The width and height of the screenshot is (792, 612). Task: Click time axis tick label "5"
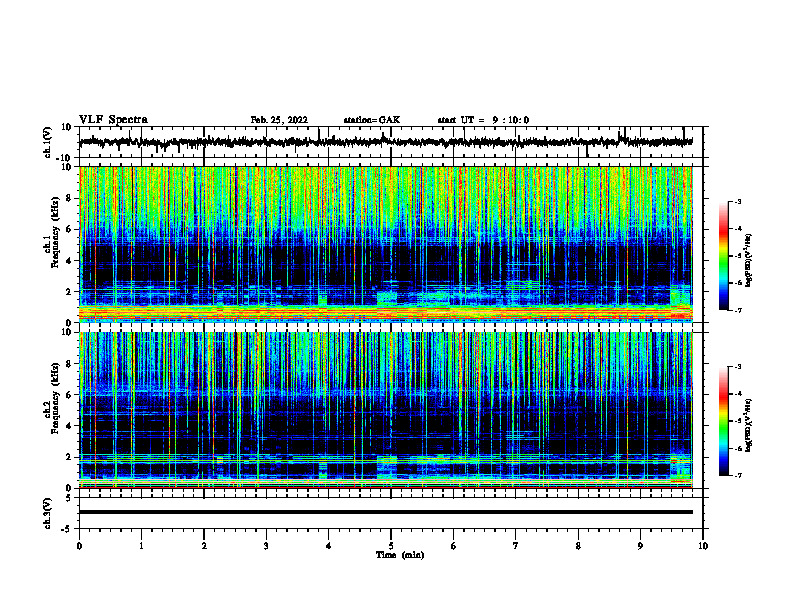pos(391,546)
